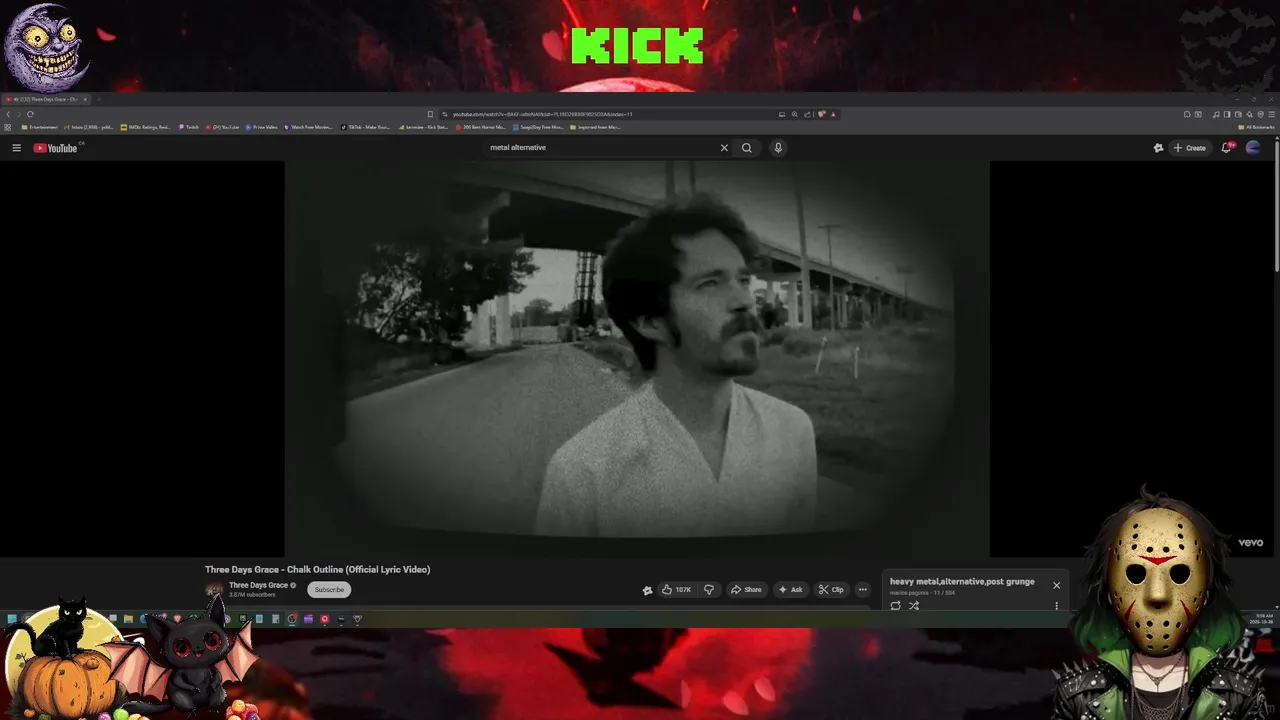
Task: Open the Ask assistant button
Action: (790, 590)
